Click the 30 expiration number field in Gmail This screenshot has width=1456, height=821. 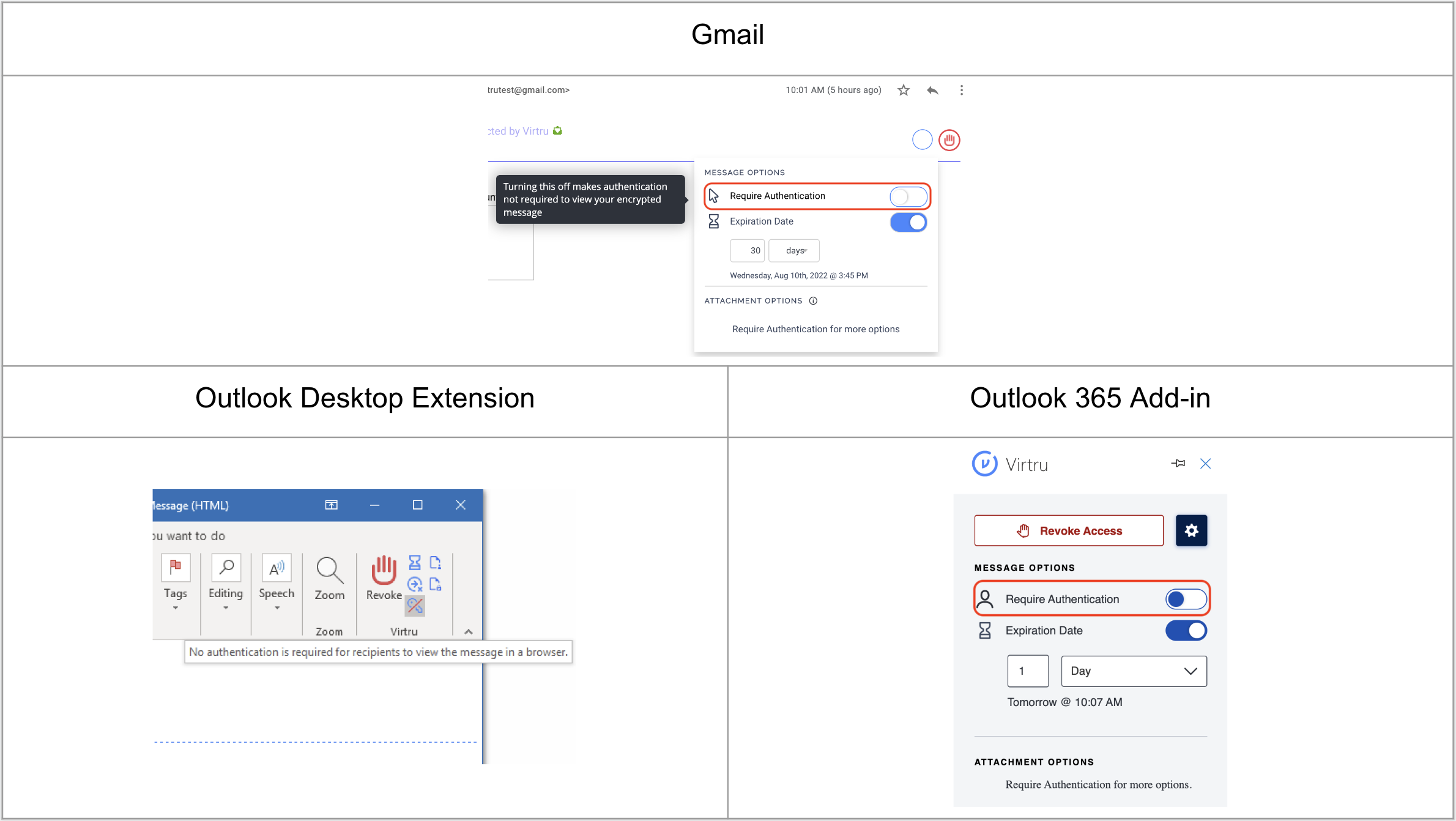(x=747, y=251)
